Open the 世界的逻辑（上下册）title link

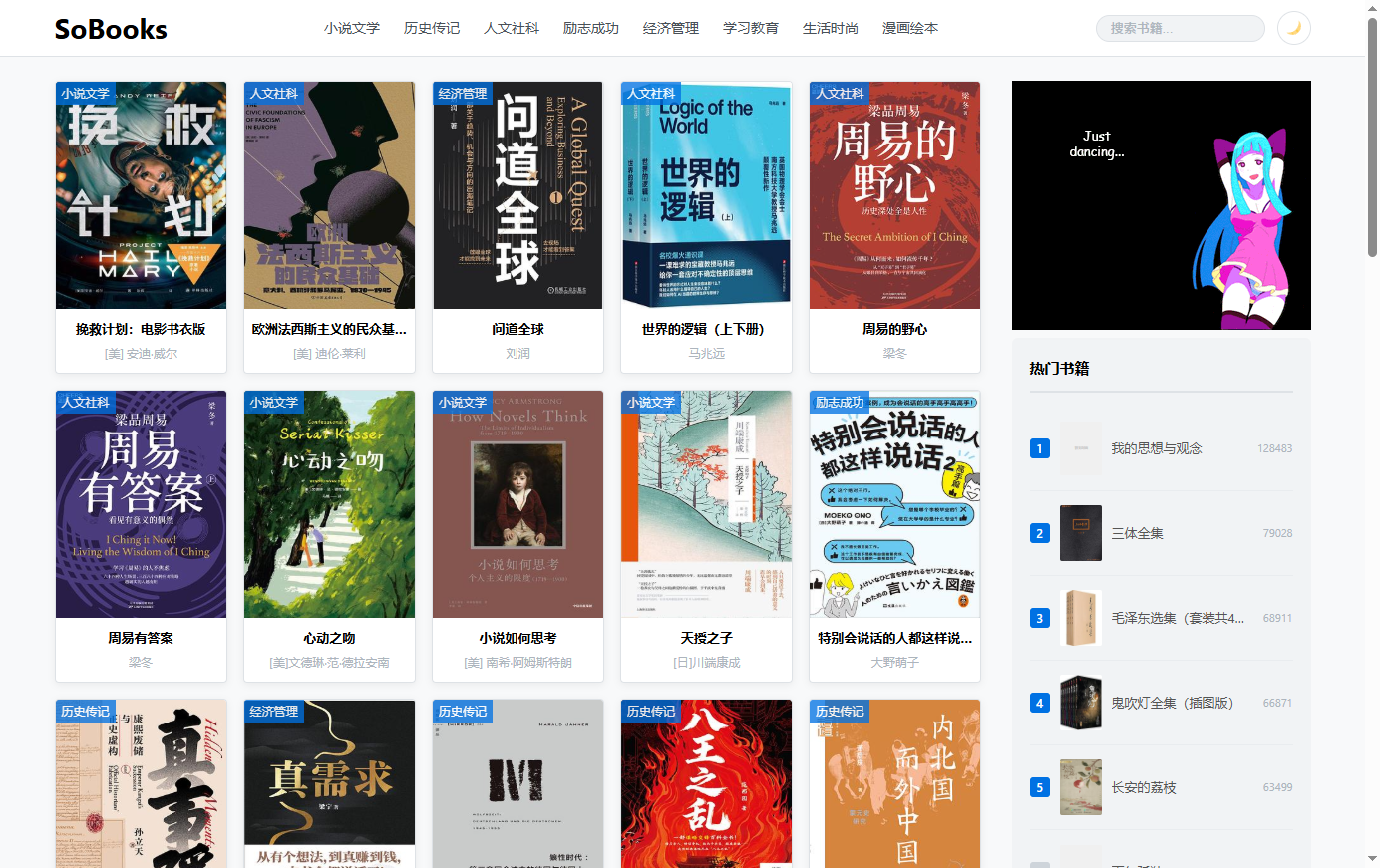coord(706,329)
